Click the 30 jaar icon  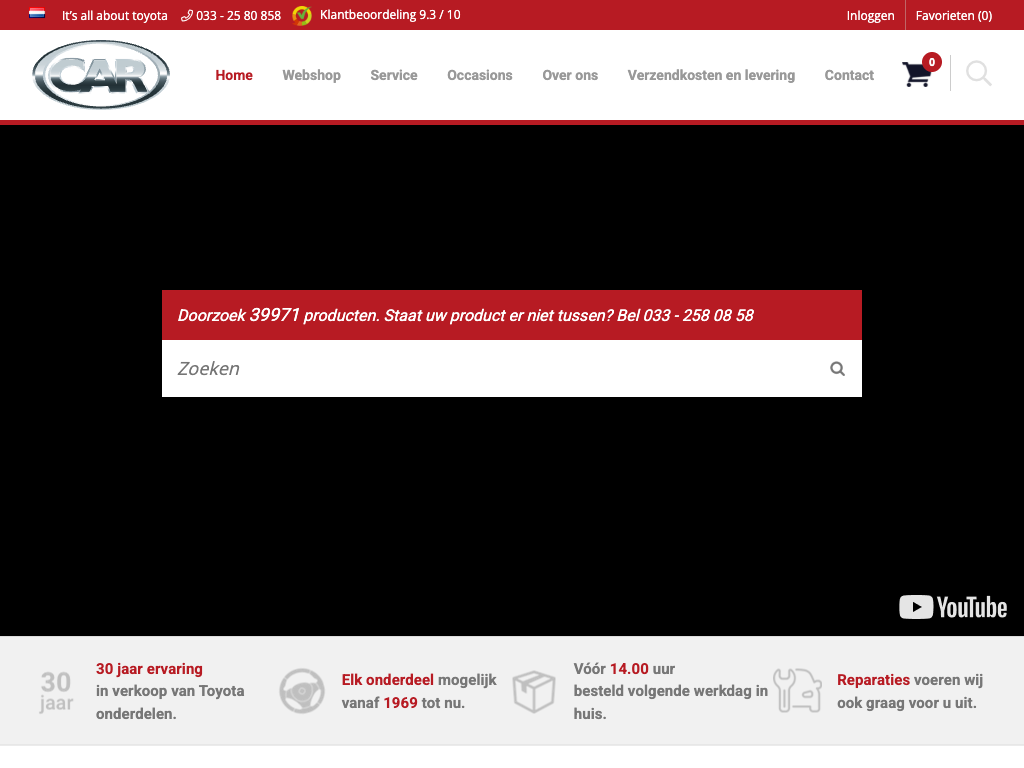(x=56, y=691)
